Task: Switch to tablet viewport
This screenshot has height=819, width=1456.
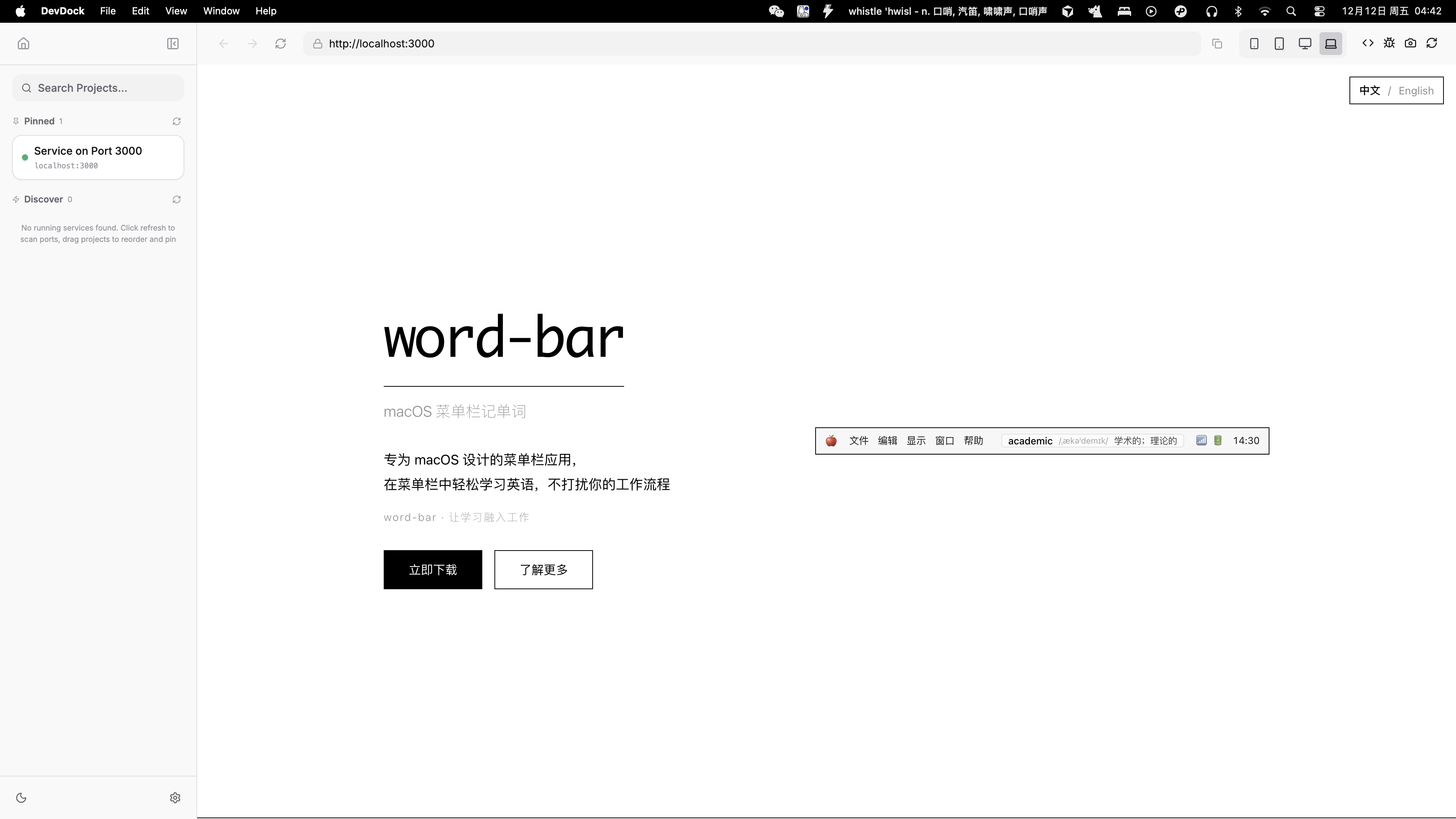Action: coord(1279,44)
